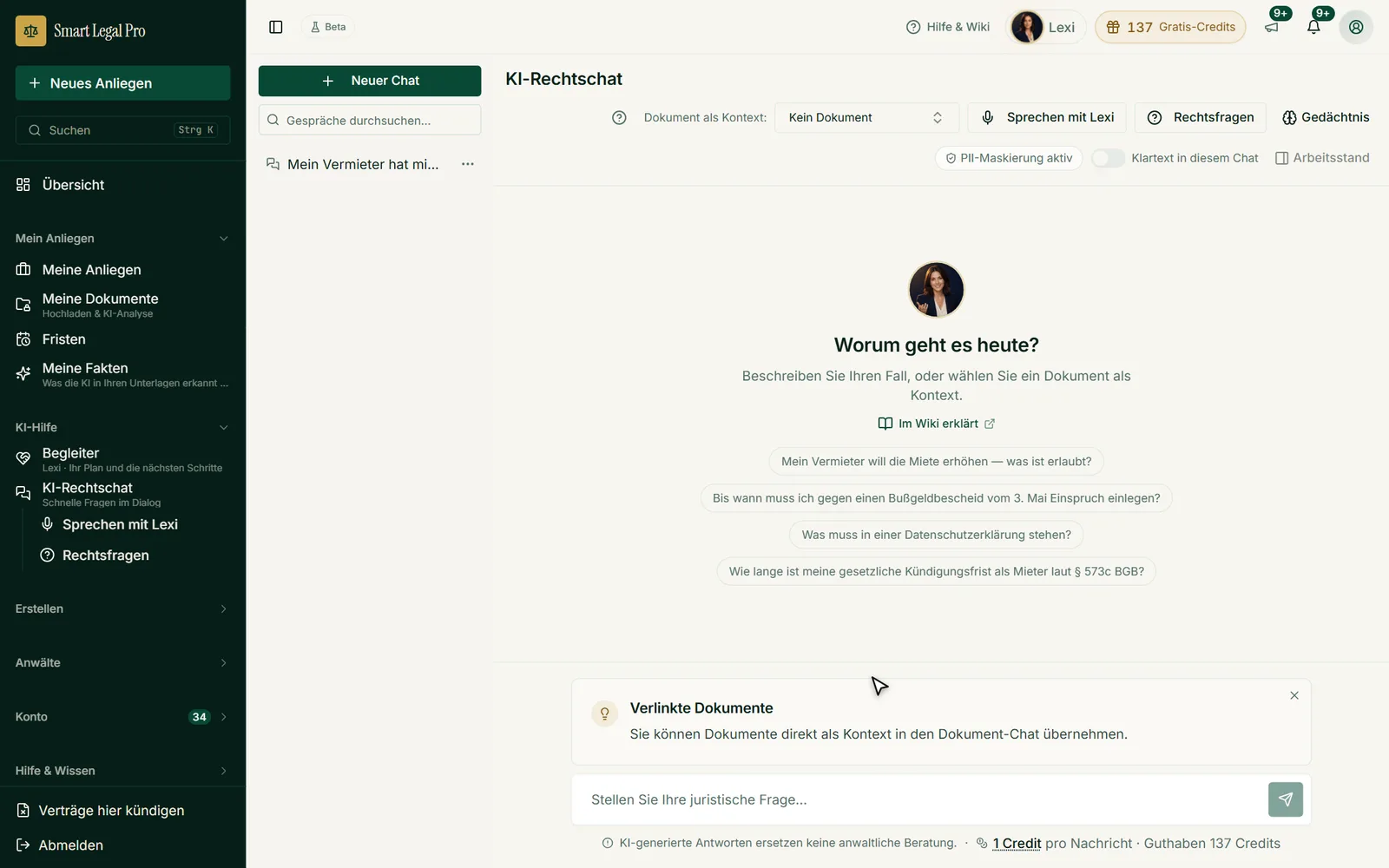Click Neues Anliegen button
Screen dimensions: 1389x868
tap(122, 83)
